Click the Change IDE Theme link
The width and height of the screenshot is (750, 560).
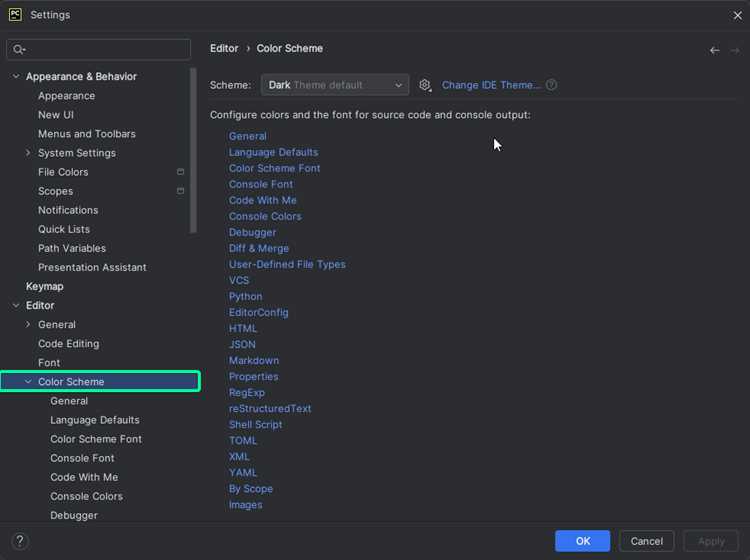[490, 85]
